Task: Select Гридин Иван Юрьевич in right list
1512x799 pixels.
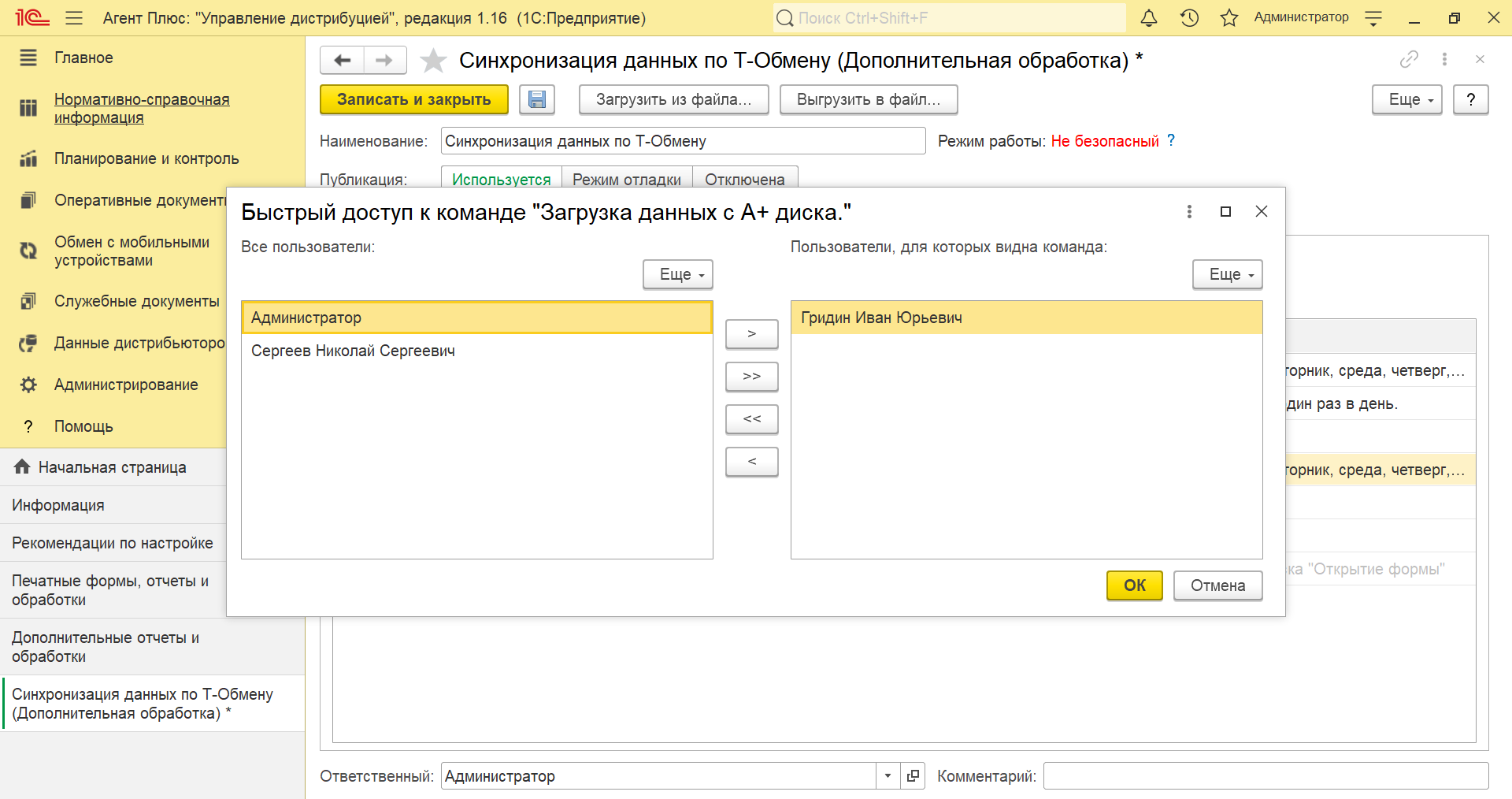Action: tap(1027, 318)
